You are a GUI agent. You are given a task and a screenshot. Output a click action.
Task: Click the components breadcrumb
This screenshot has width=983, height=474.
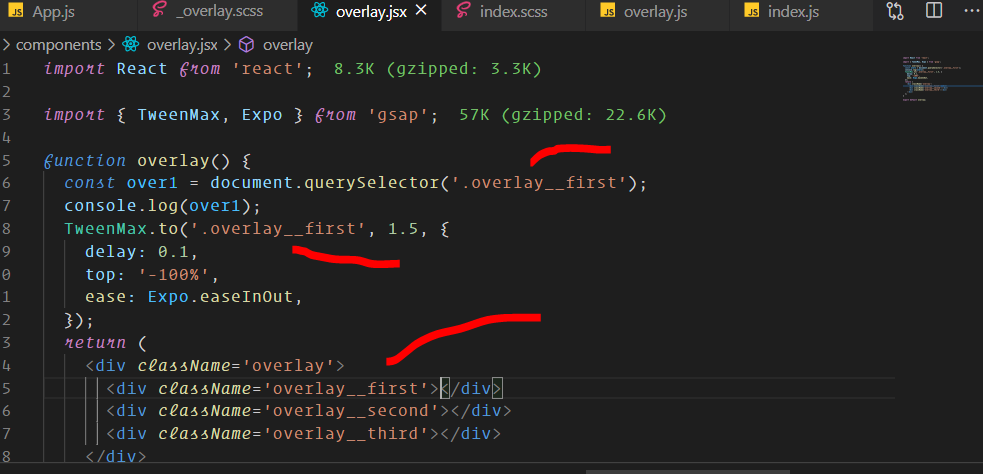58,45
